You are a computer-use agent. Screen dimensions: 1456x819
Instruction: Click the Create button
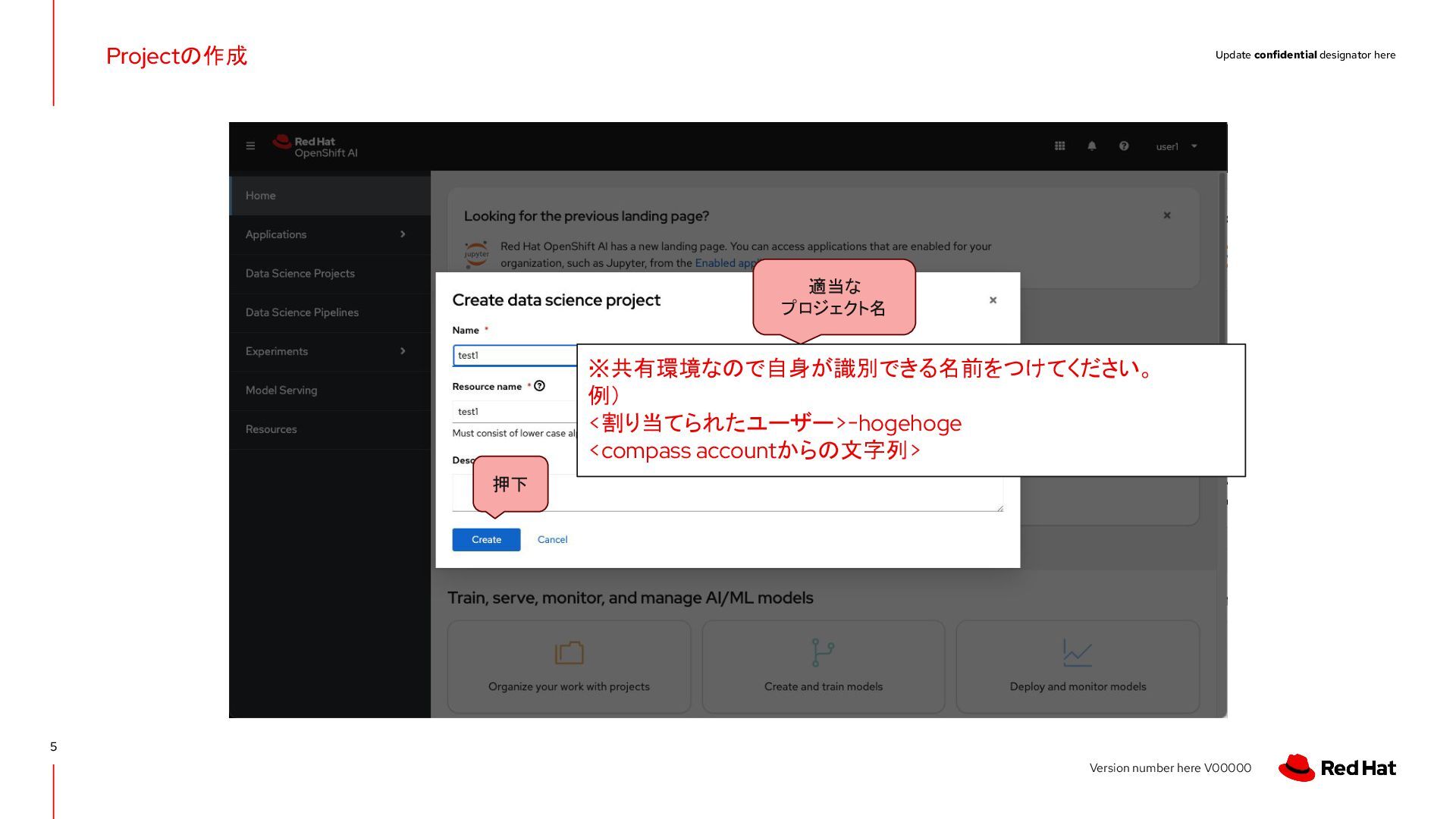486,540
